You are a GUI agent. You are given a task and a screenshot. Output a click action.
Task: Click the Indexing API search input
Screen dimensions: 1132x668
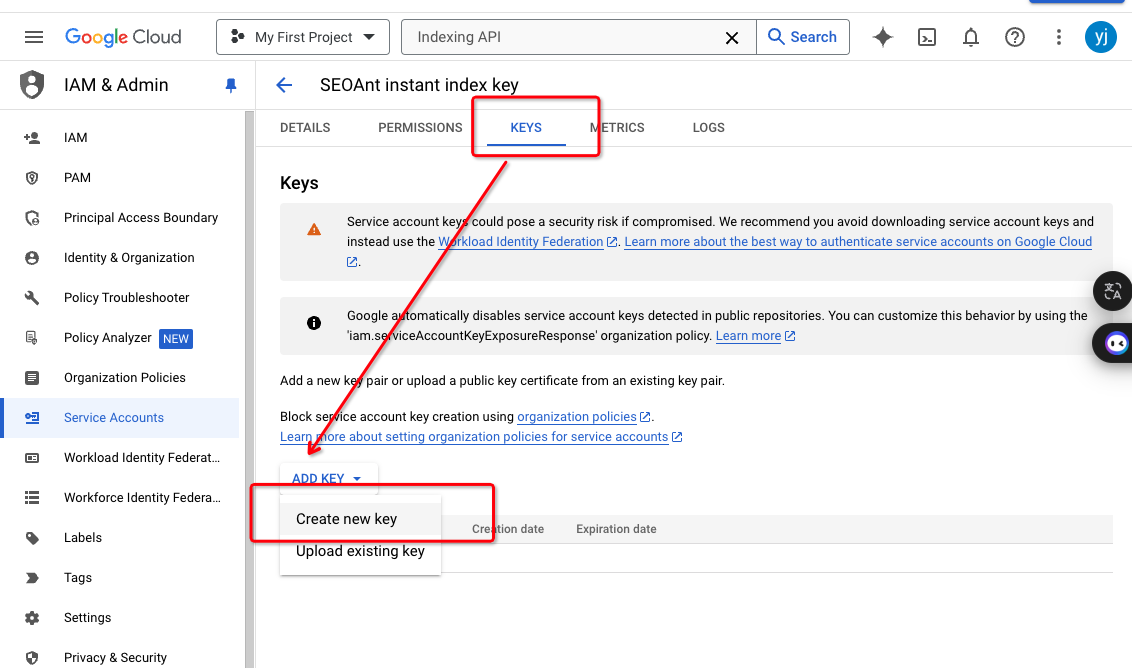565,37
